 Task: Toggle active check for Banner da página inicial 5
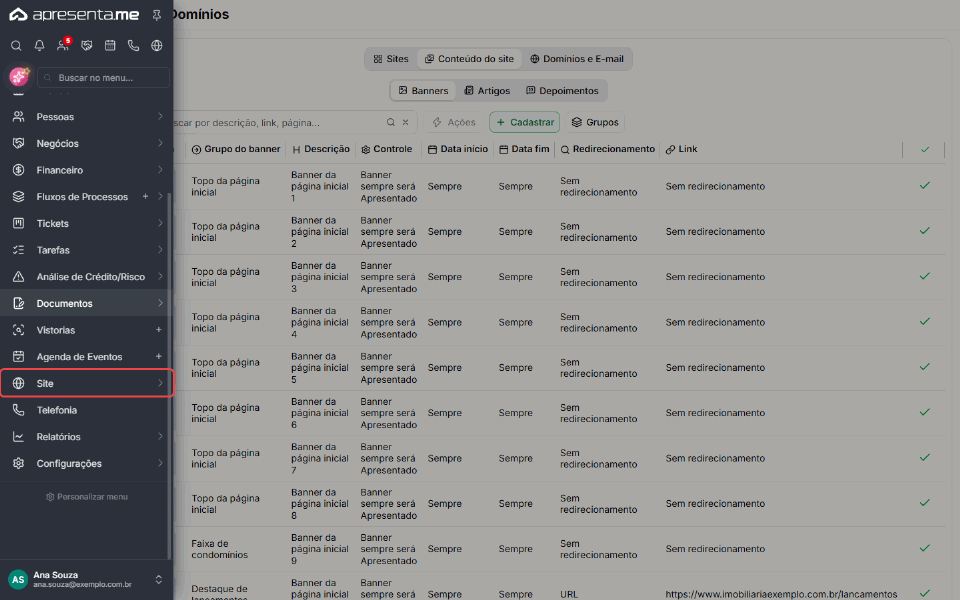(924, 367)
